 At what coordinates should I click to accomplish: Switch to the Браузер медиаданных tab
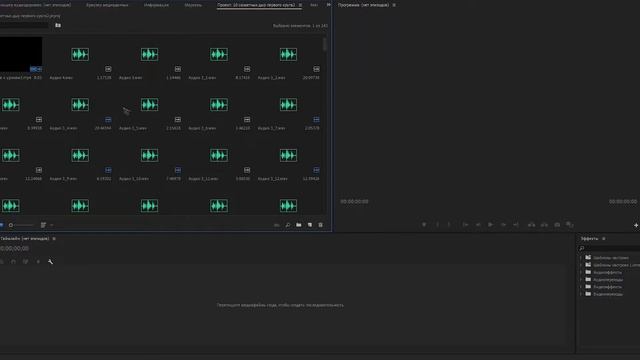coord(107,5)
